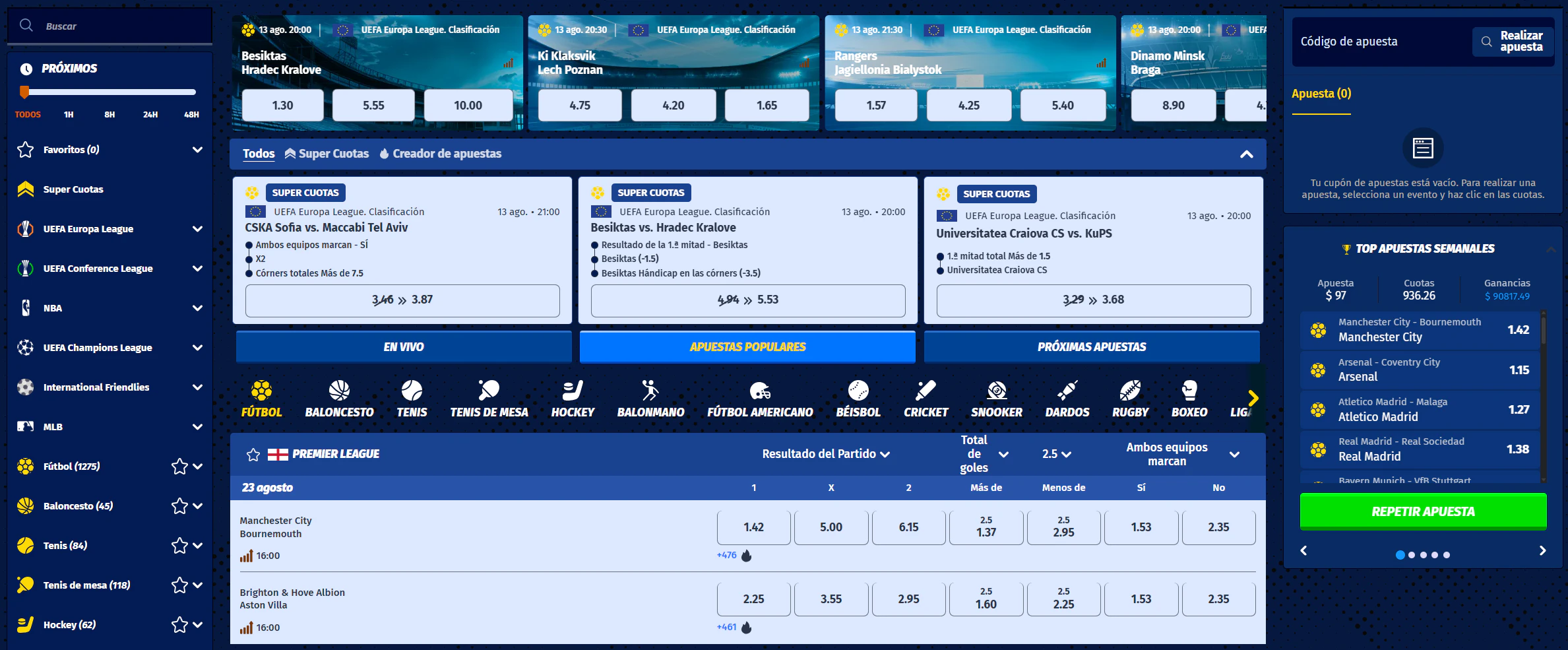Viewport: 1568px width, 650px height.
Task: Bet on Besiktas banner odds 1.30
Action: pos(283,106)
